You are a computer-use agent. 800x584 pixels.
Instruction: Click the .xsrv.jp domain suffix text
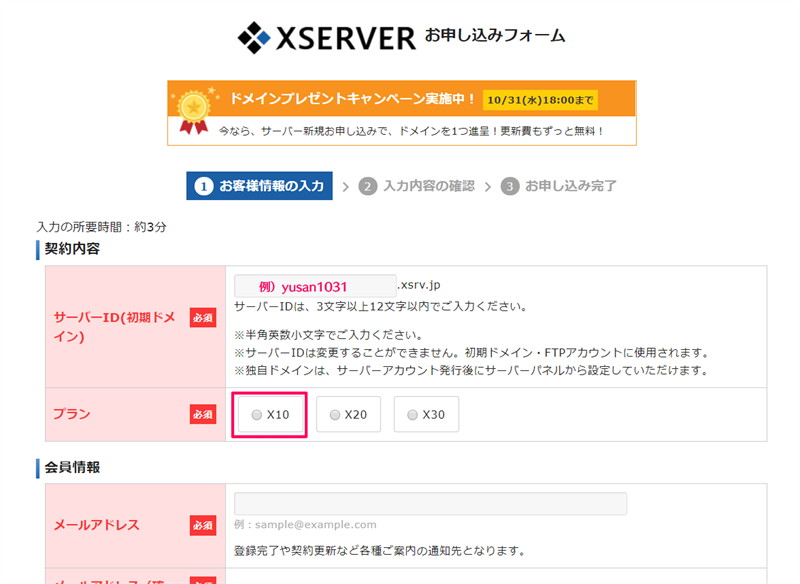[x=418, y=285]
